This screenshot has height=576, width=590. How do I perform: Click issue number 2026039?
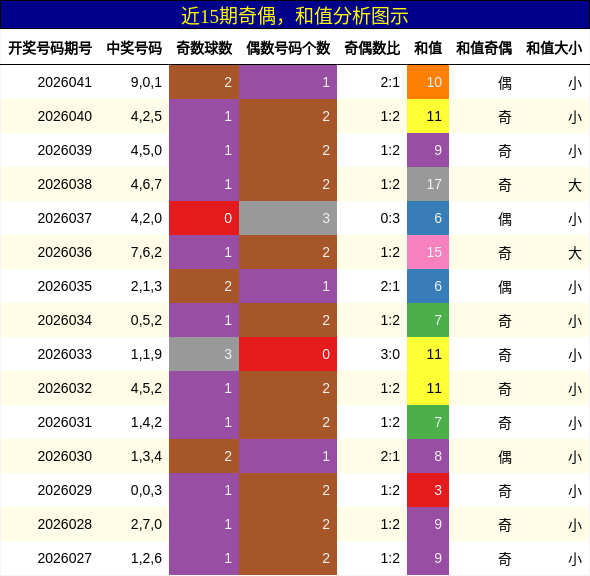click(x=65, y=150)
